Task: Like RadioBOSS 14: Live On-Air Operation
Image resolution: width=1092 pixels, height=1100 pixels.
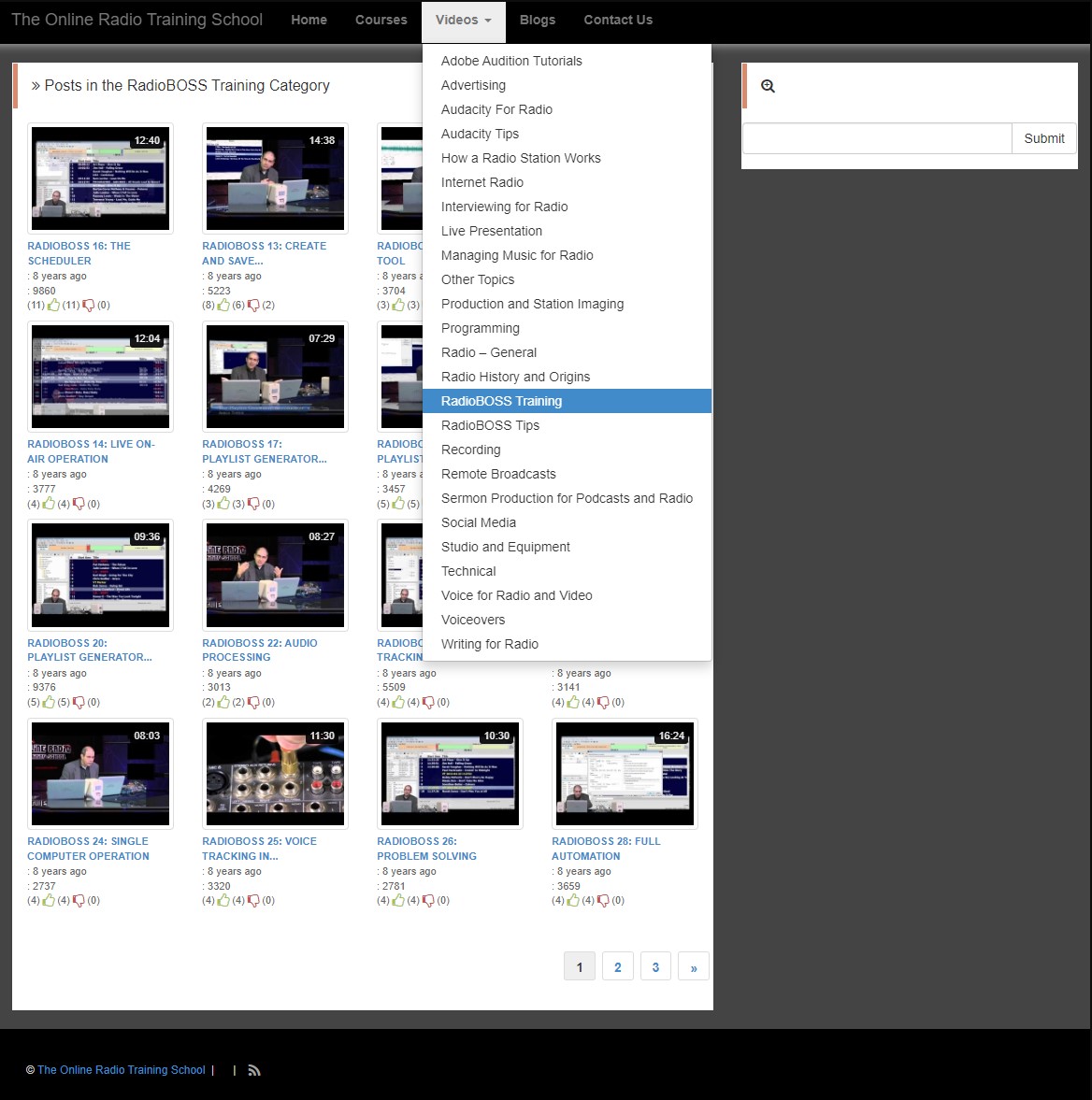Action: (x=49, y=504)
